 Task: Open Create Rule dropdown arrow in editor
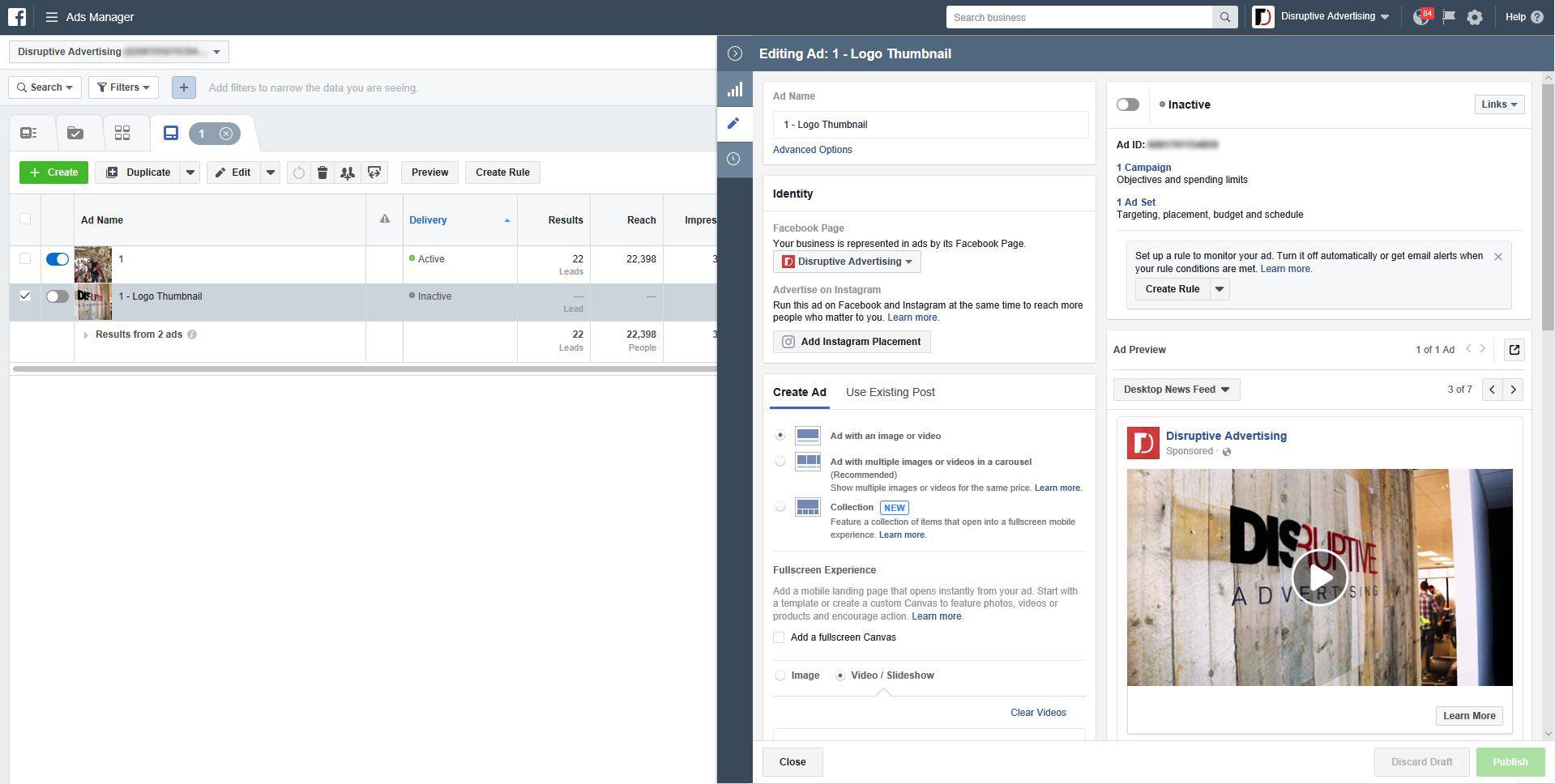pyautogui.click(x=1220, y=289)
